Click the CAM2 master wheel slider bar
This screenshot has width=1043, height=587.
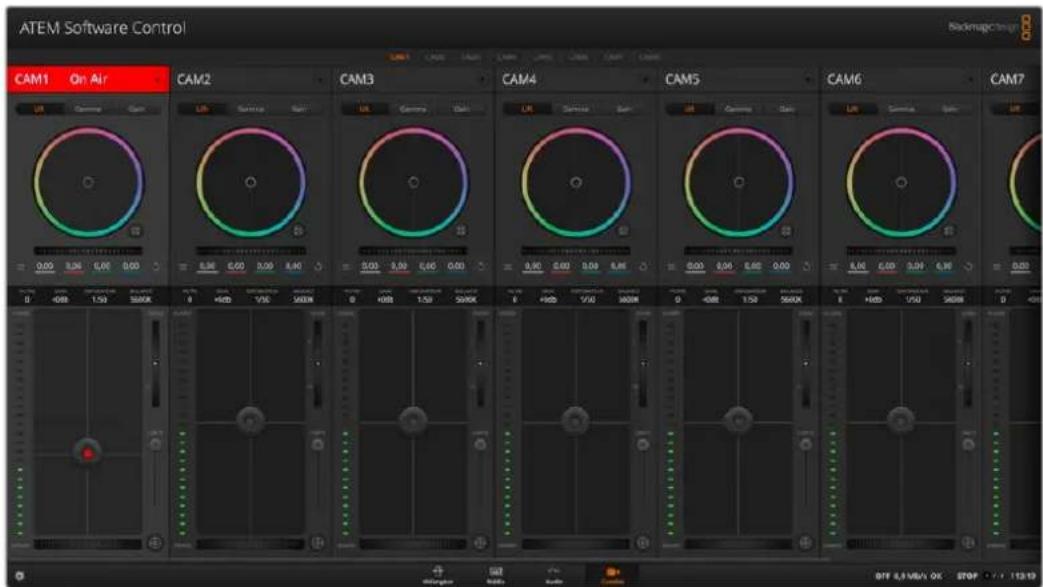pos(251,251)
